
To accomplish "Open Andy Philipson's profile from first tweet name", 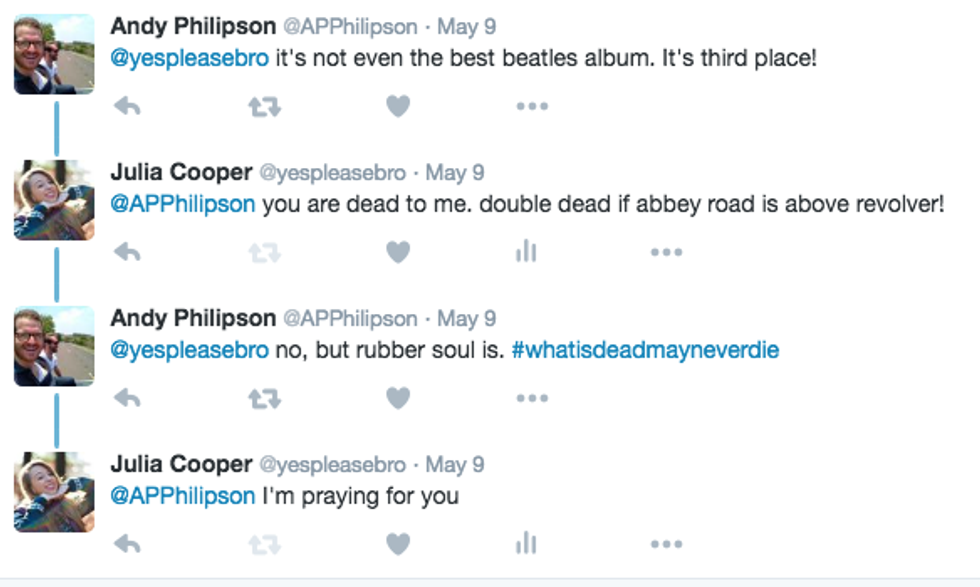I will (192, 26).
